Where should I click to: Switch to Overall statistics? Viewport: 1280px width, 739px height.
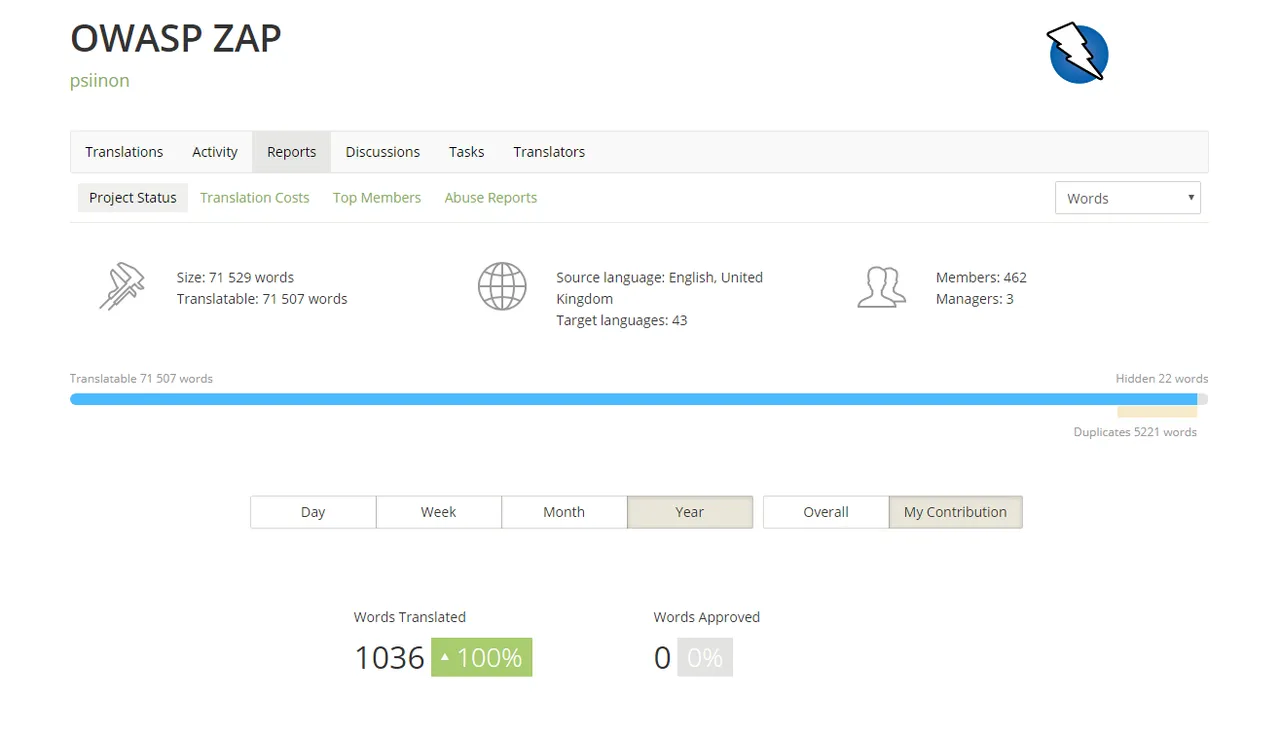click(x=826, y=512)
